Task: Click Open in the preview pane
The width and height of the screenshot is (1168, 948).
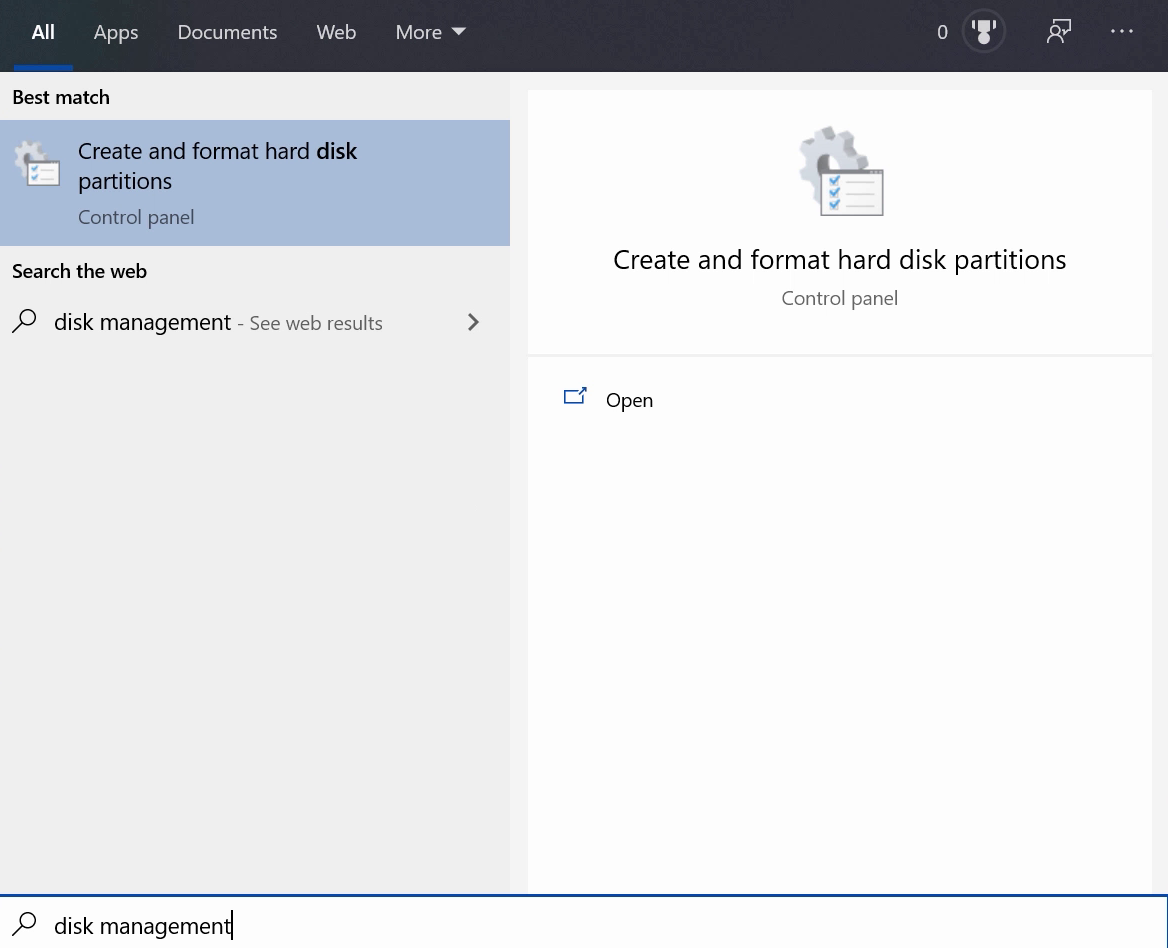Action: coord(629,400)
